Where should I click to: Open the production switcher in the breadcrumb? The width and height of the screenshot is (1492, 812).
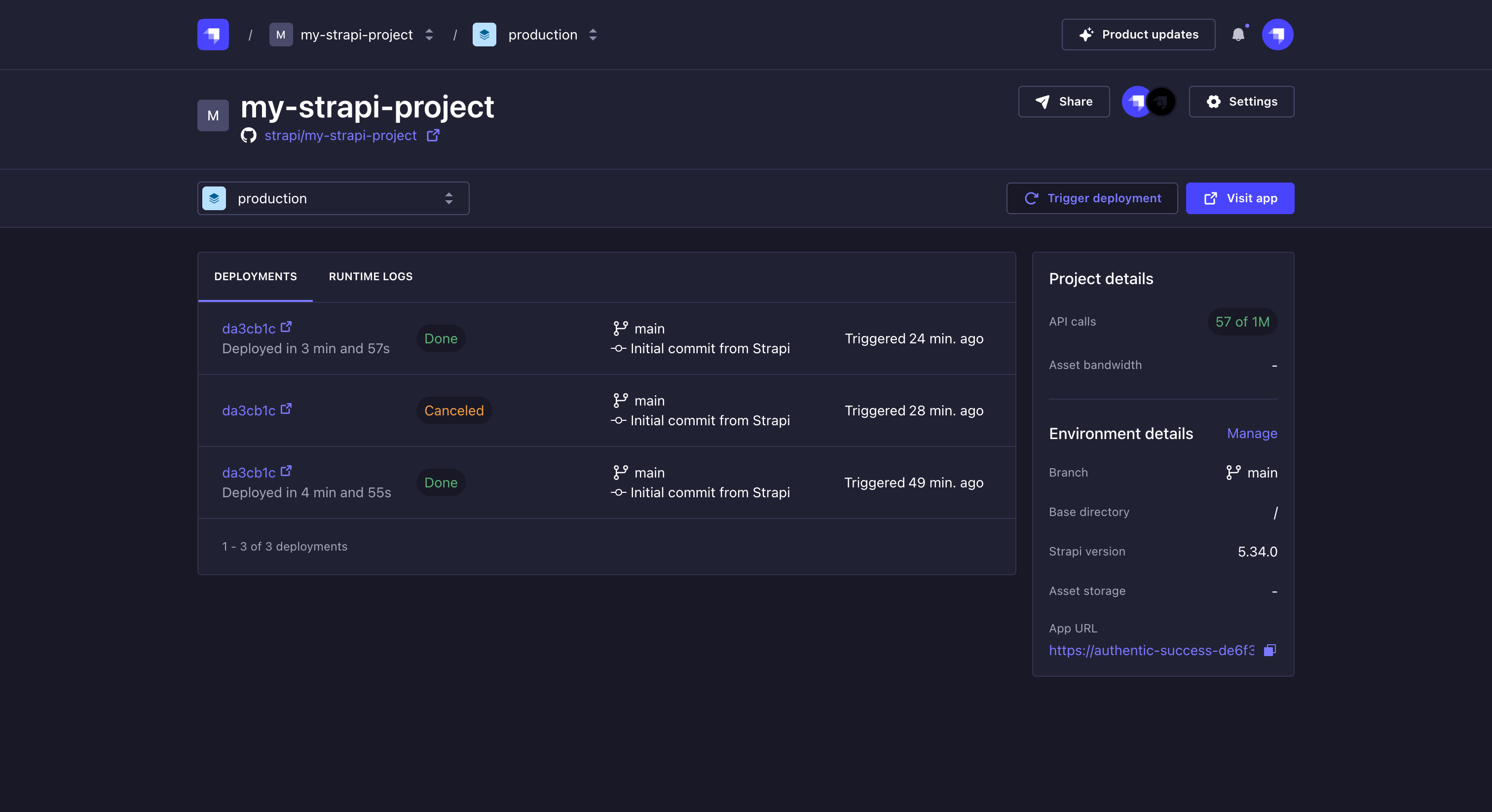coord(593,34)
